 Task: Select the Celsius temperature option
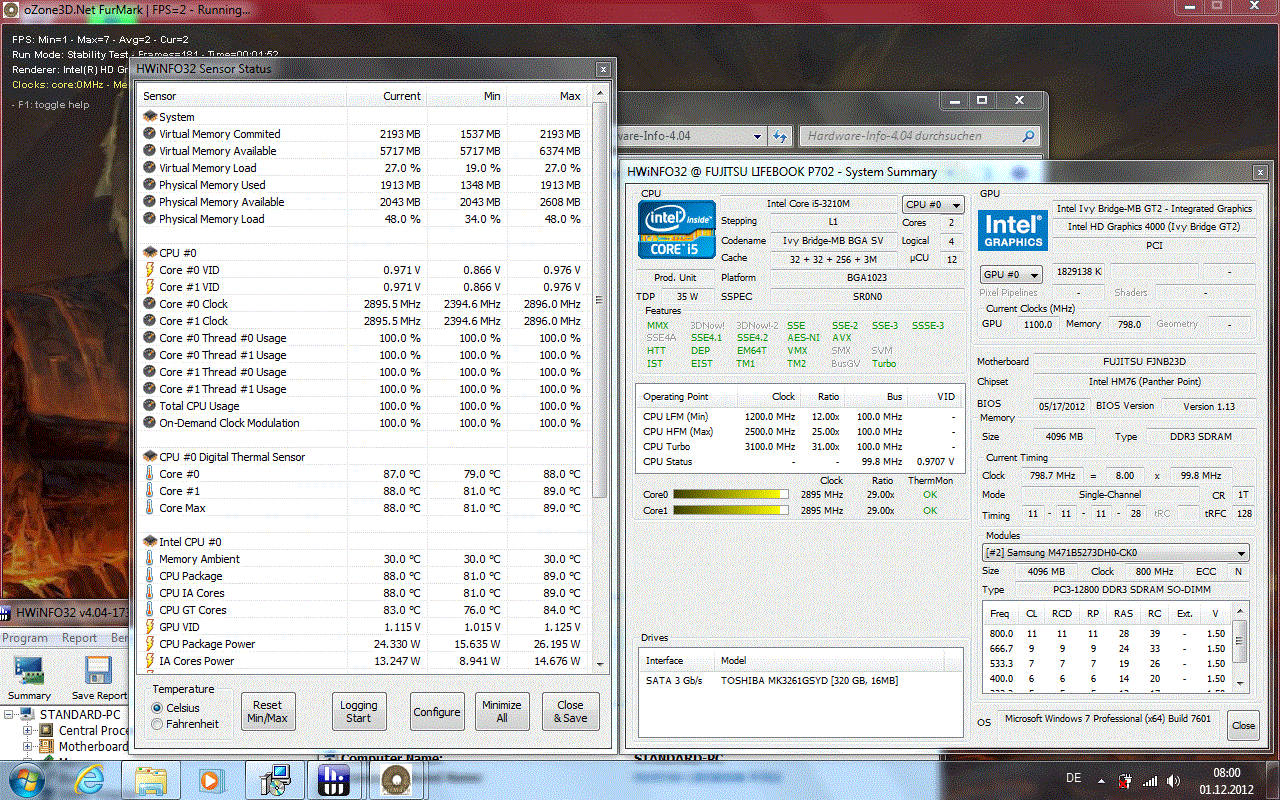[x=157, y=708]
